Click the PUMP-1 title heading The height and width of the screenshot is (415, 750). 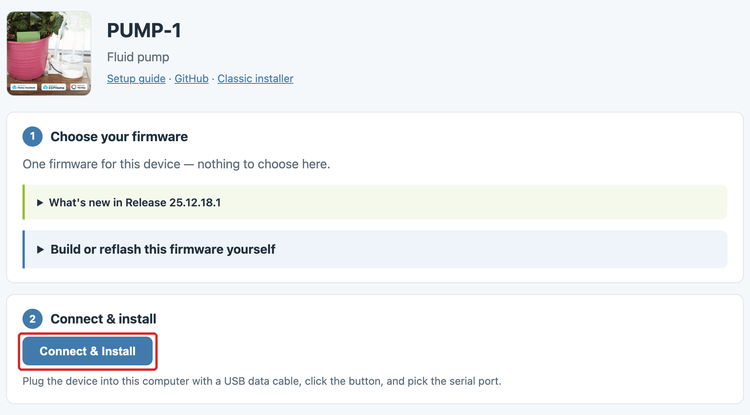(x=144, y=31)
